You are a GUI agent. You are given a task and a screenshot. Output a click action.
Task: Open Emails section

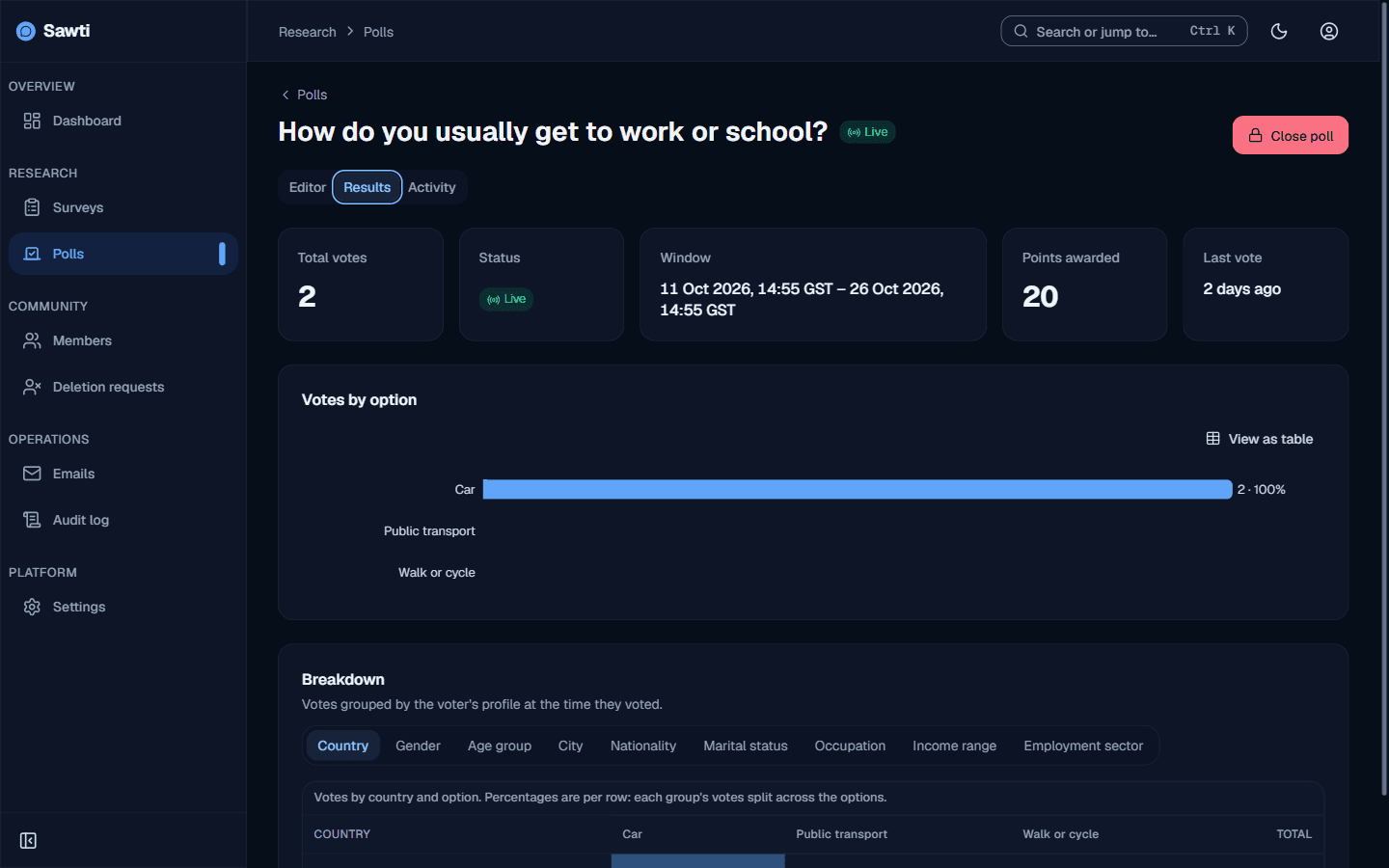tap(123, 474)
